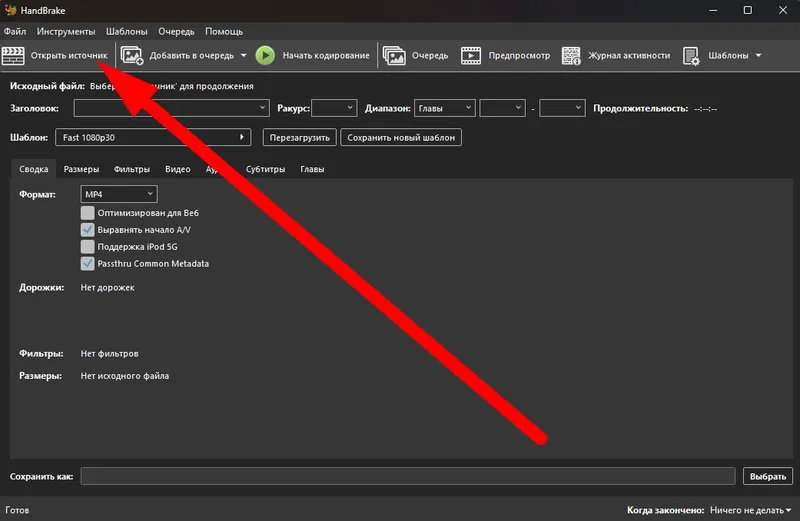Switch to the Размеры tab

click(81, 169)
